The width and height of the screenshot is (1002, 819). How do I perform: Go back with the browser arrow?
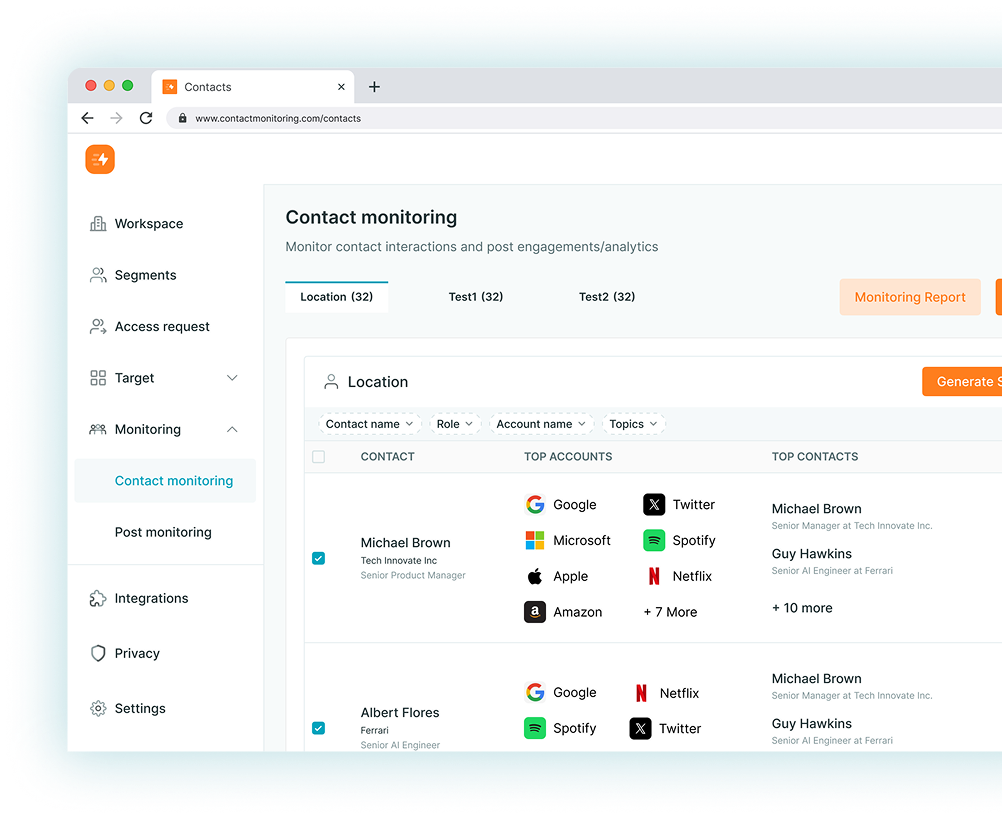click(x=88, y=118)
